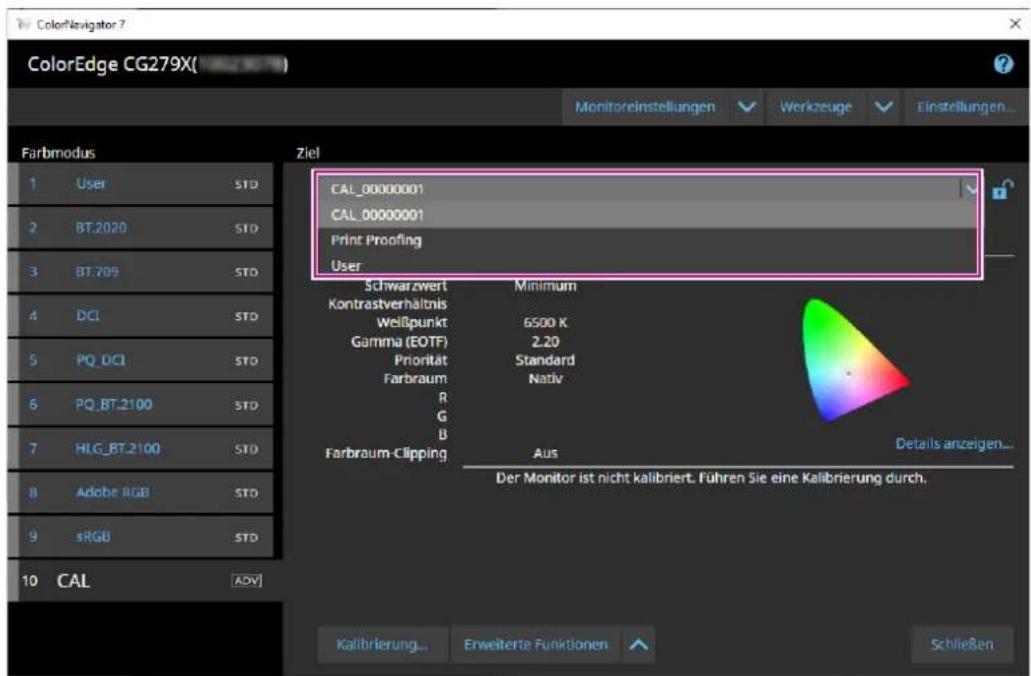Select color mode 6 PQ_BT.2100
The width and height of the screenshot is (1031, 676).
[x=141, y=404]
